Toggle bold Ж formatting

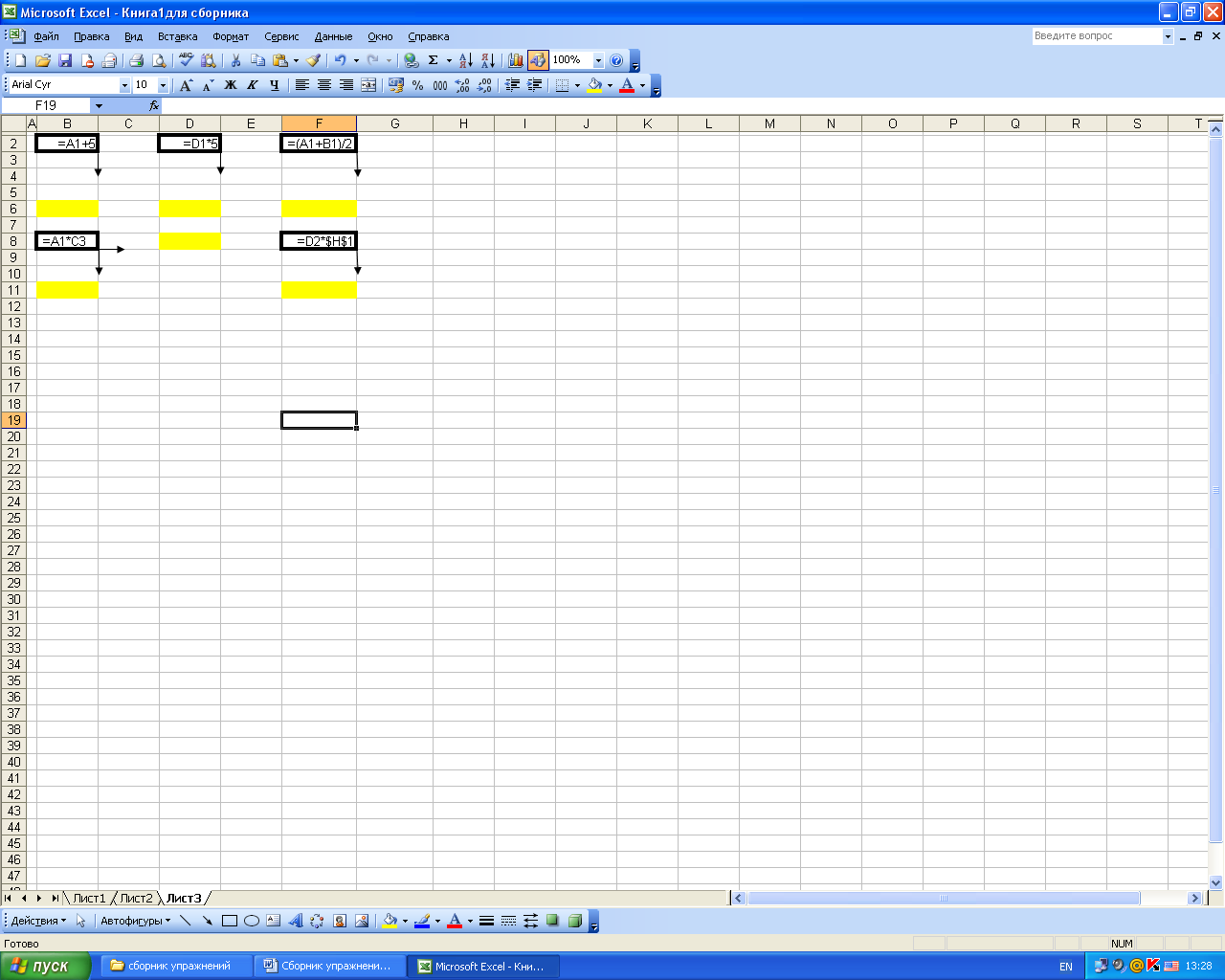[231, 85]
